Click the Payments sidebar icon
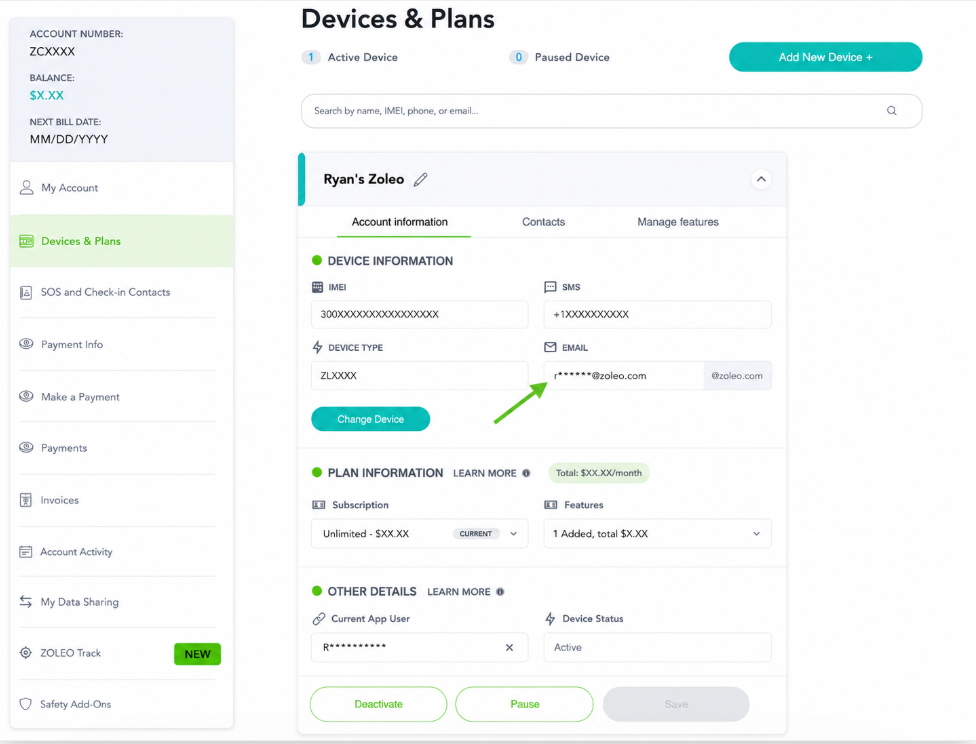 (x=26, y=447)
